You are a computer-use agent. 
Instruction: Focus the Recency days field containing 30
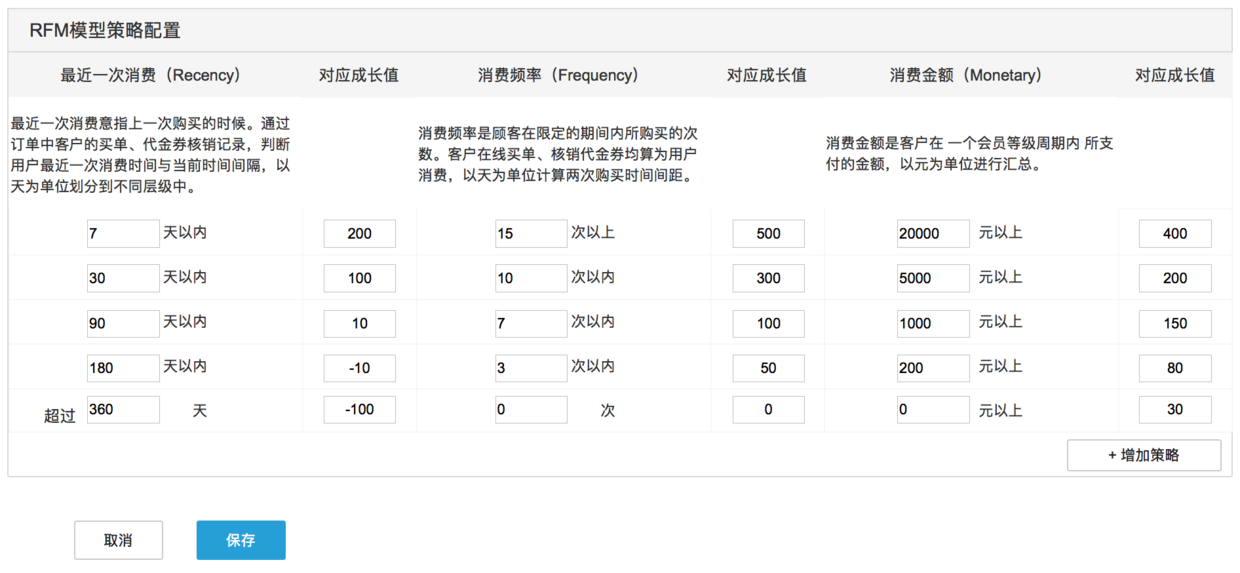click(x=123, y=279)
